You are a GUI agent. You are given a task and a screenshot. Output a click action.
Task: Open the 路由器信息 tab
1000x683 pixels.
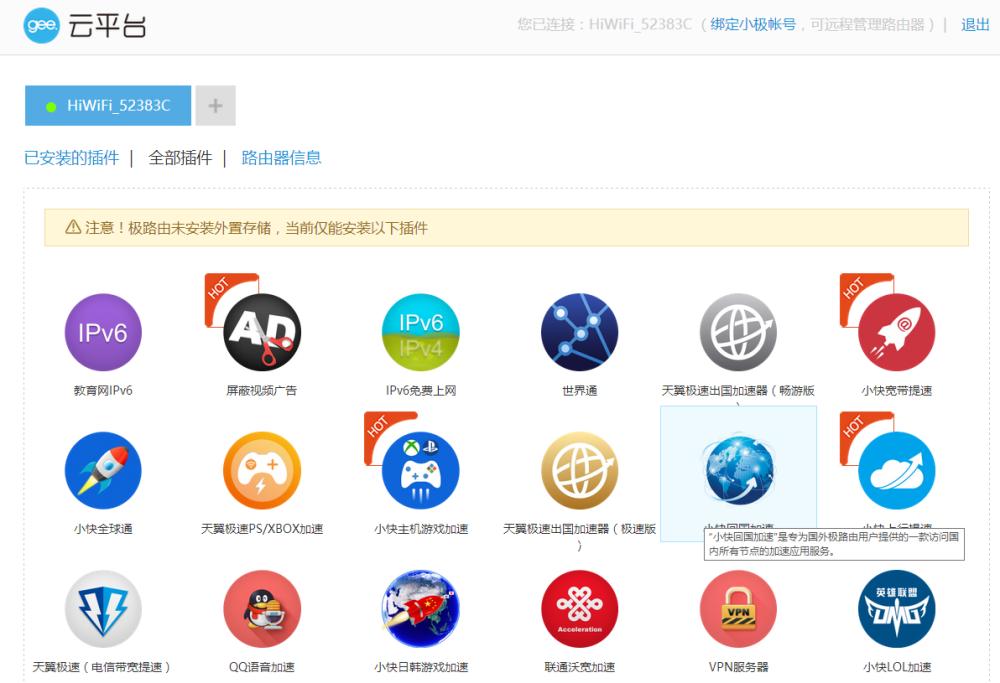coord(281,158)
